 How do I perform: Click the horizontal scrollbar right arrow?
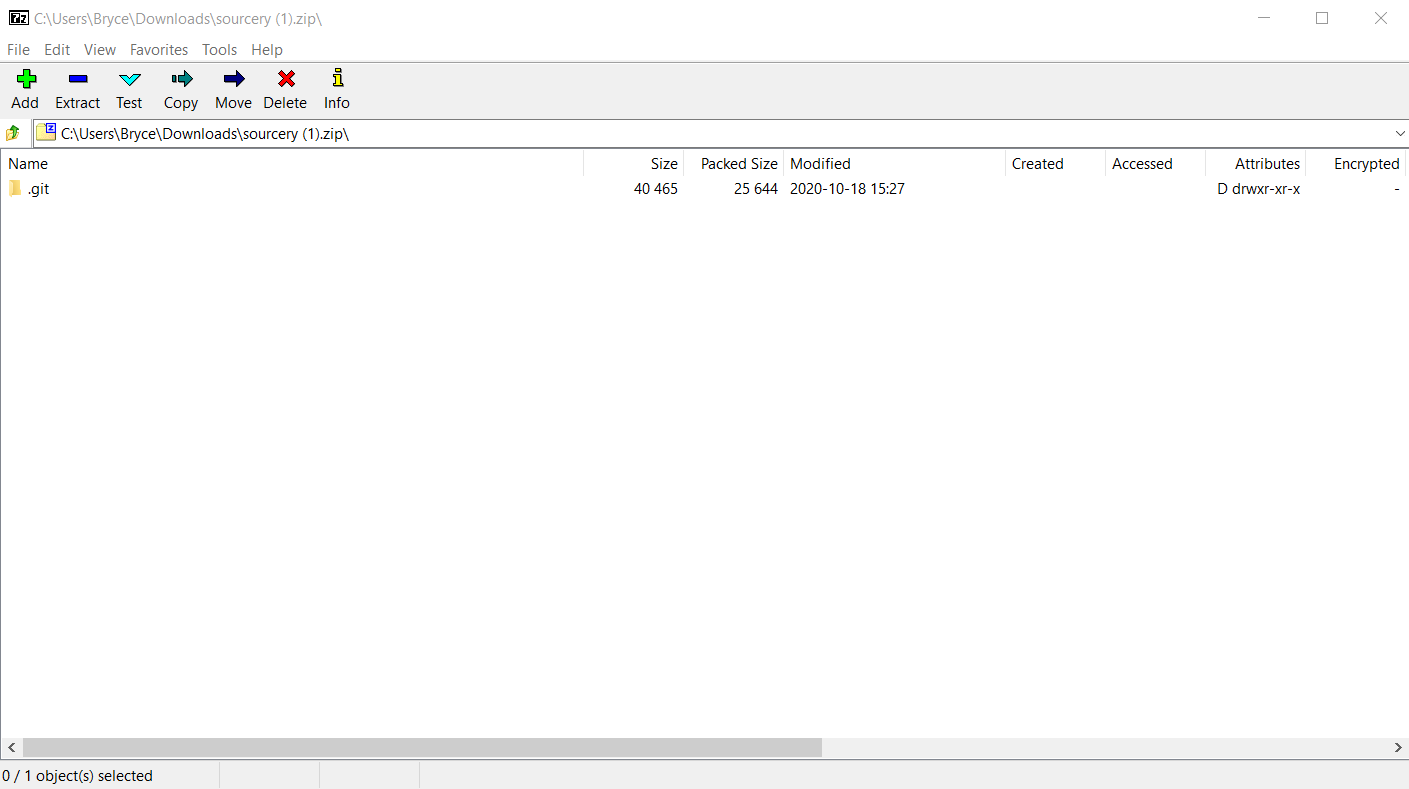pos(1398,747)
